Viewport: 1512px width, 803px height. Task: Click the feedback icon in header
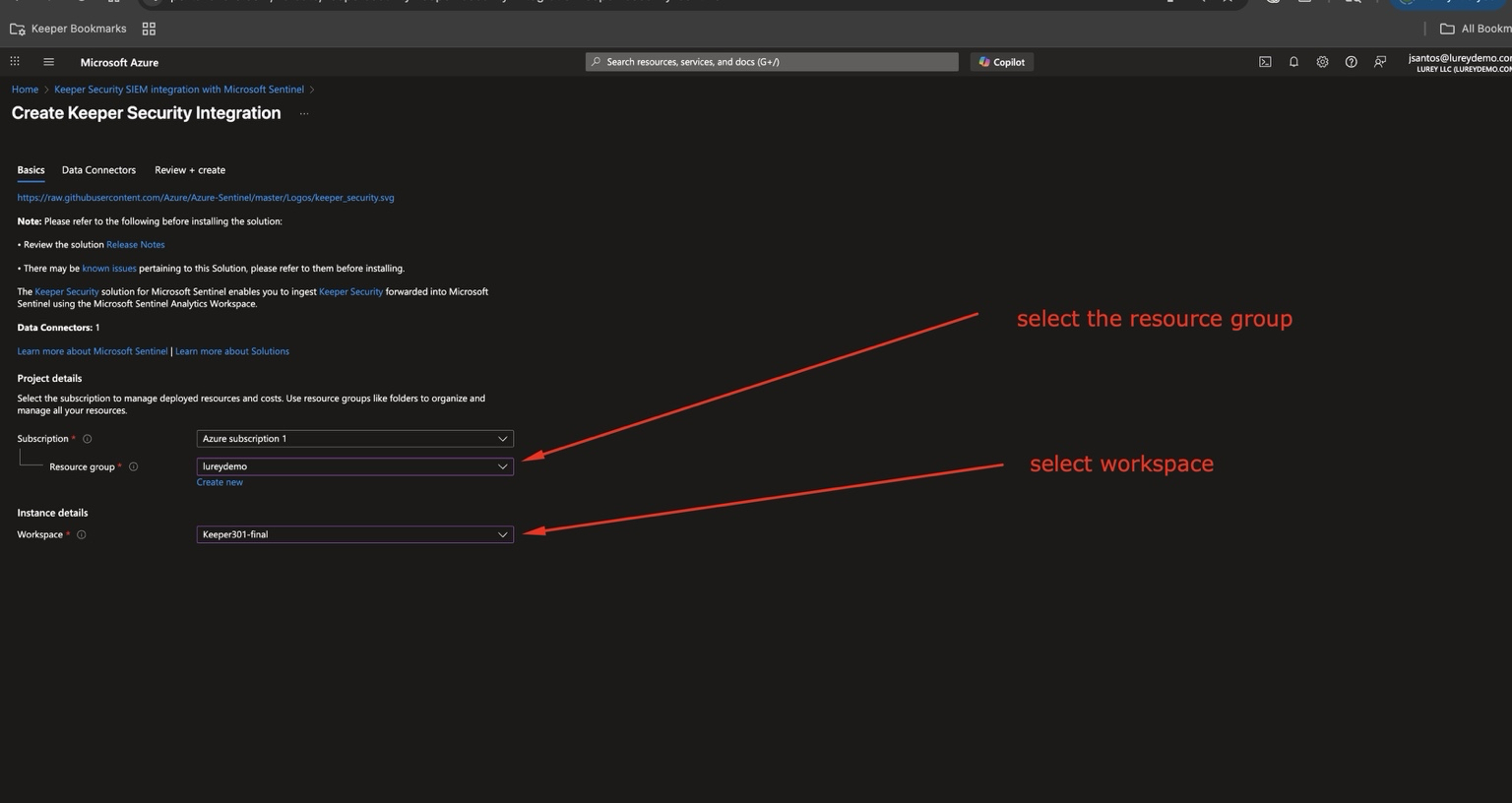tap(1380, 62)
